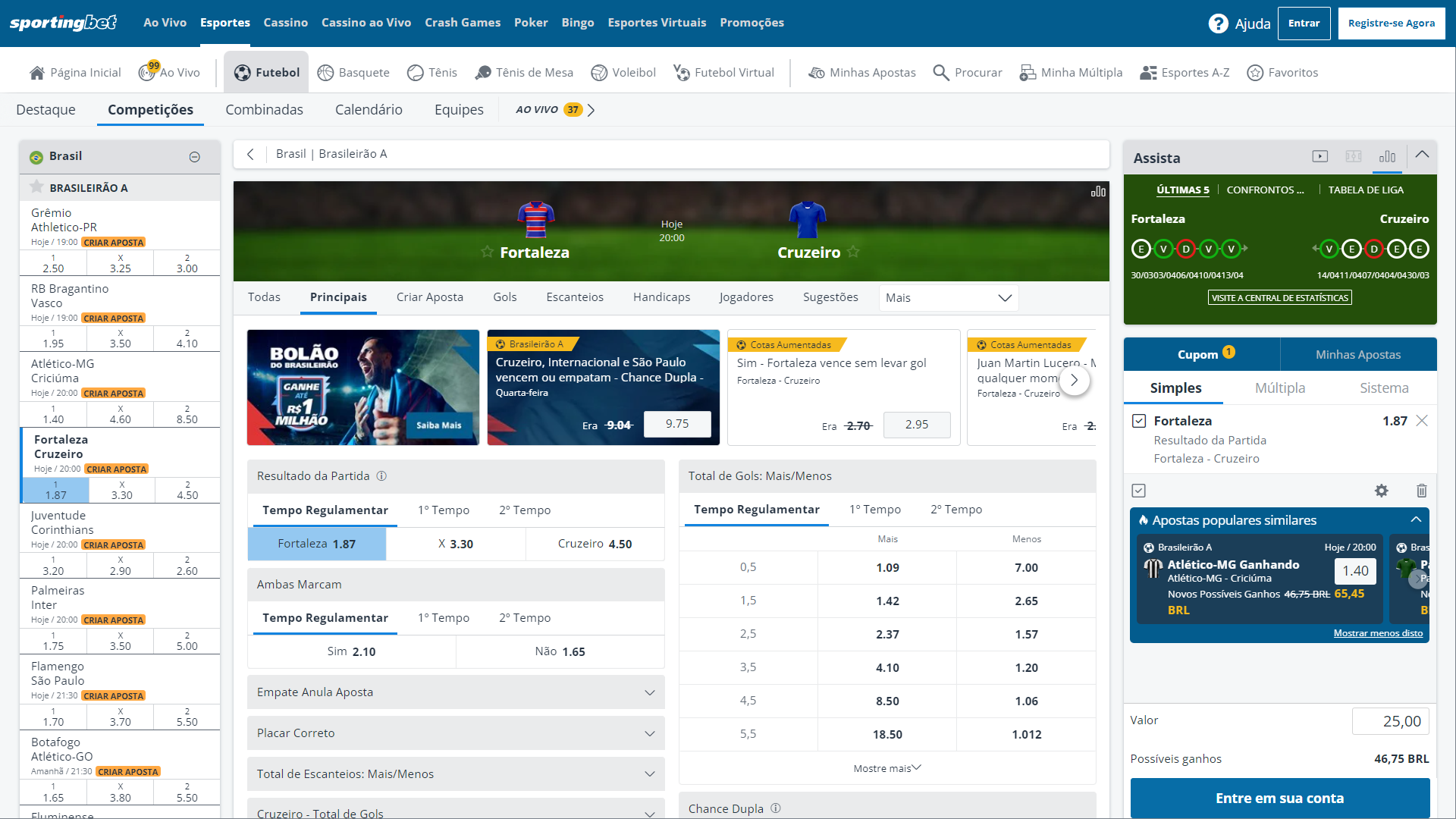Collapse the Brasil section
Image resolution: width=1456 pixels, height=819 pixels.
195,157
